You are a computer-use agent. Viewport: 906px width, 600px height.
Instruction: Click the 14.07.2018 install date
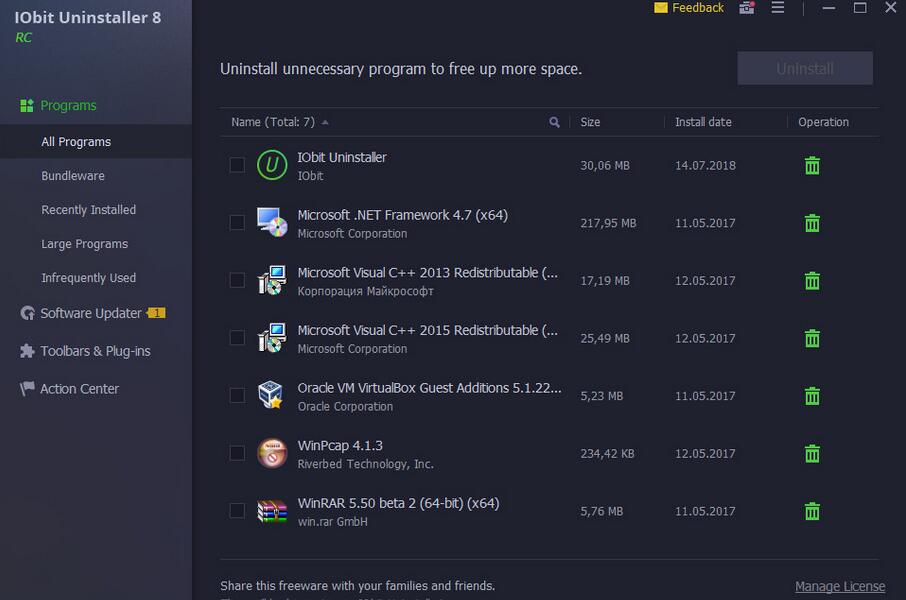coord(705,165)
